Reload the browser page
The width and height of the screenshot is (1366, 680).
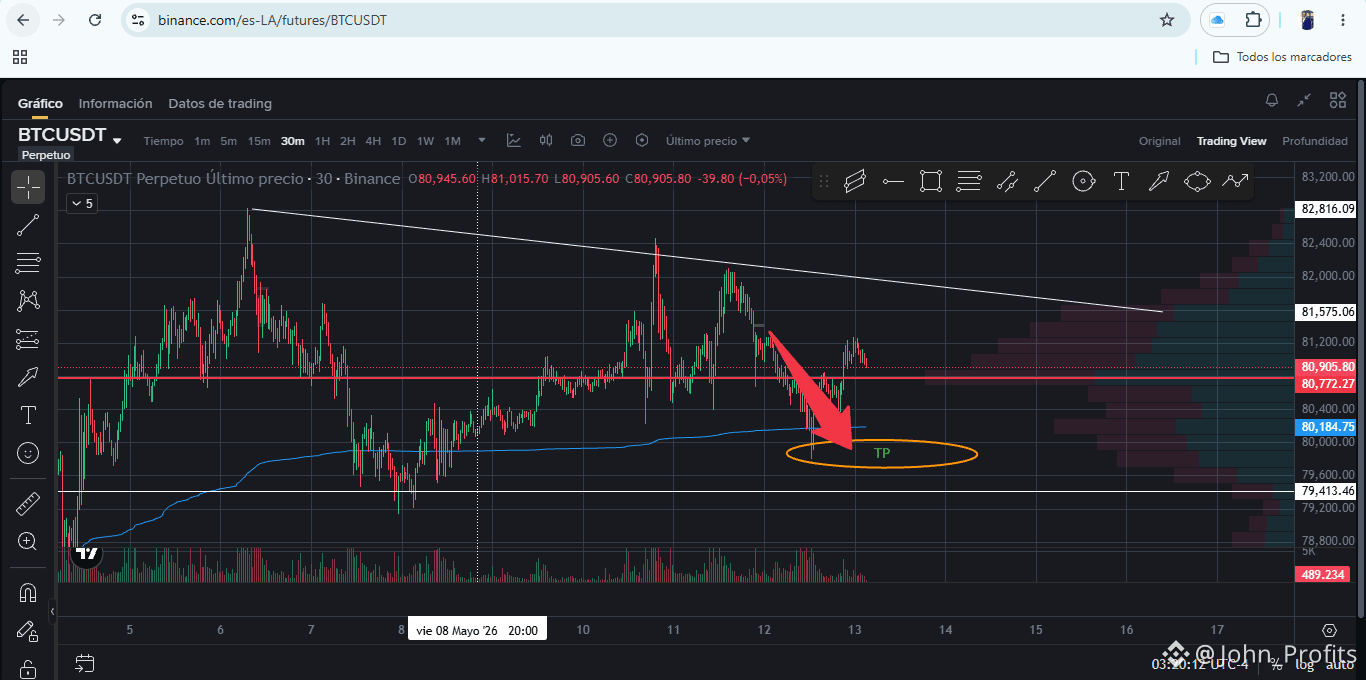coord(95,20)
